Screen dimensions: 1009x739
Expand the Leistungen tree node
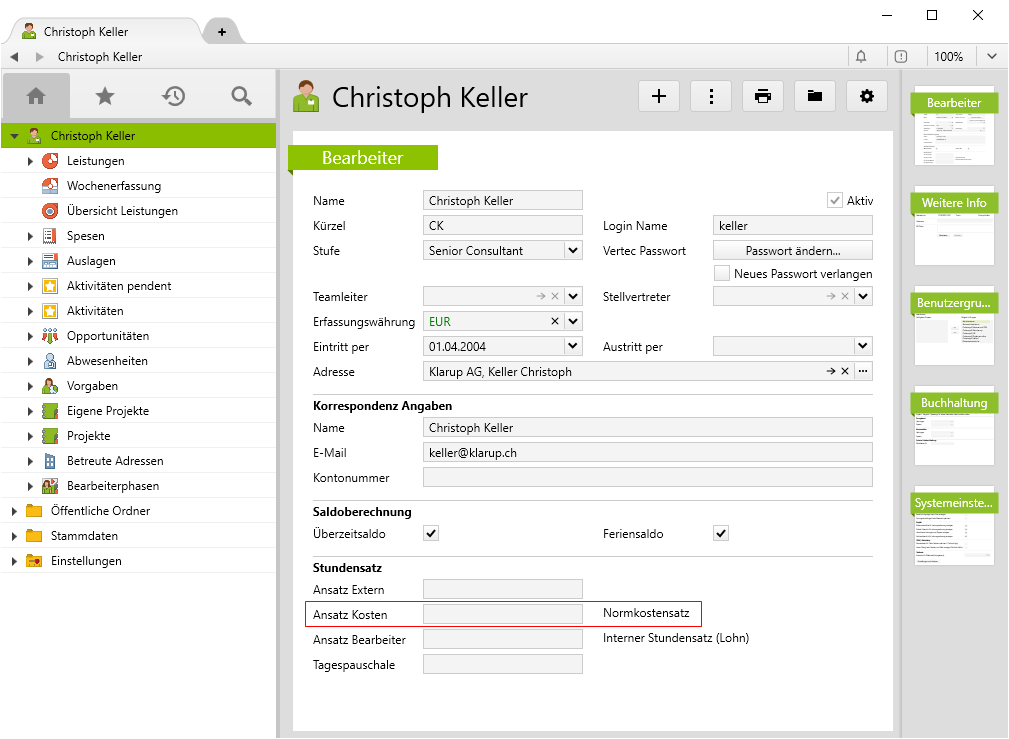point(30,161)
